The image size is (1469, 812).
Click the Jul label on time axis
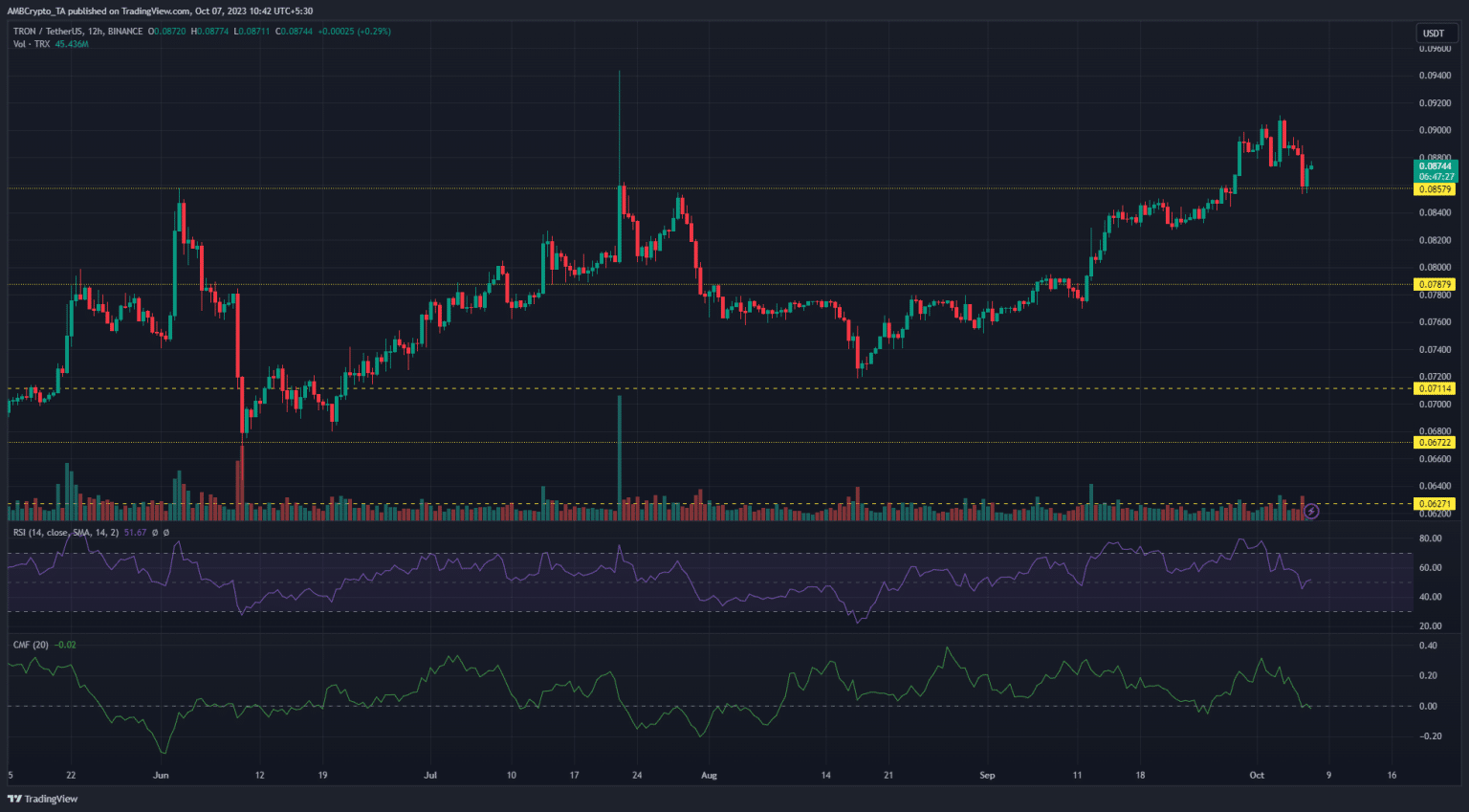pyautogui.click(x=430, y=776)
